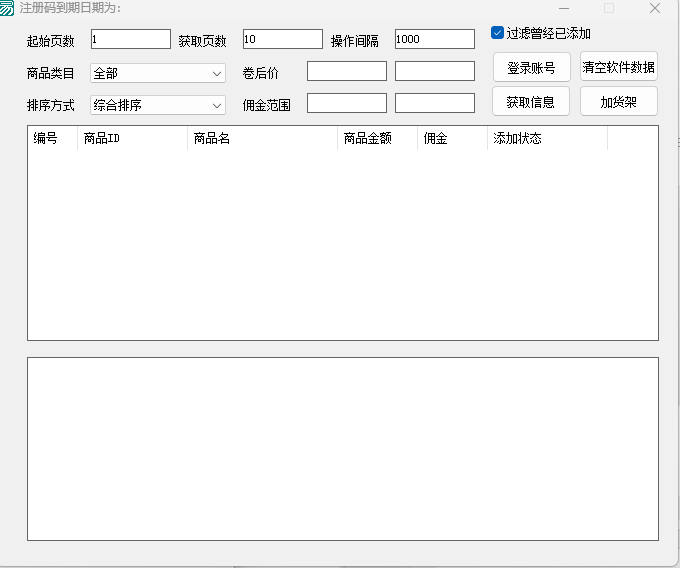Click inside the bottom log text area
680x568 pixels.
tap(342, 448)
